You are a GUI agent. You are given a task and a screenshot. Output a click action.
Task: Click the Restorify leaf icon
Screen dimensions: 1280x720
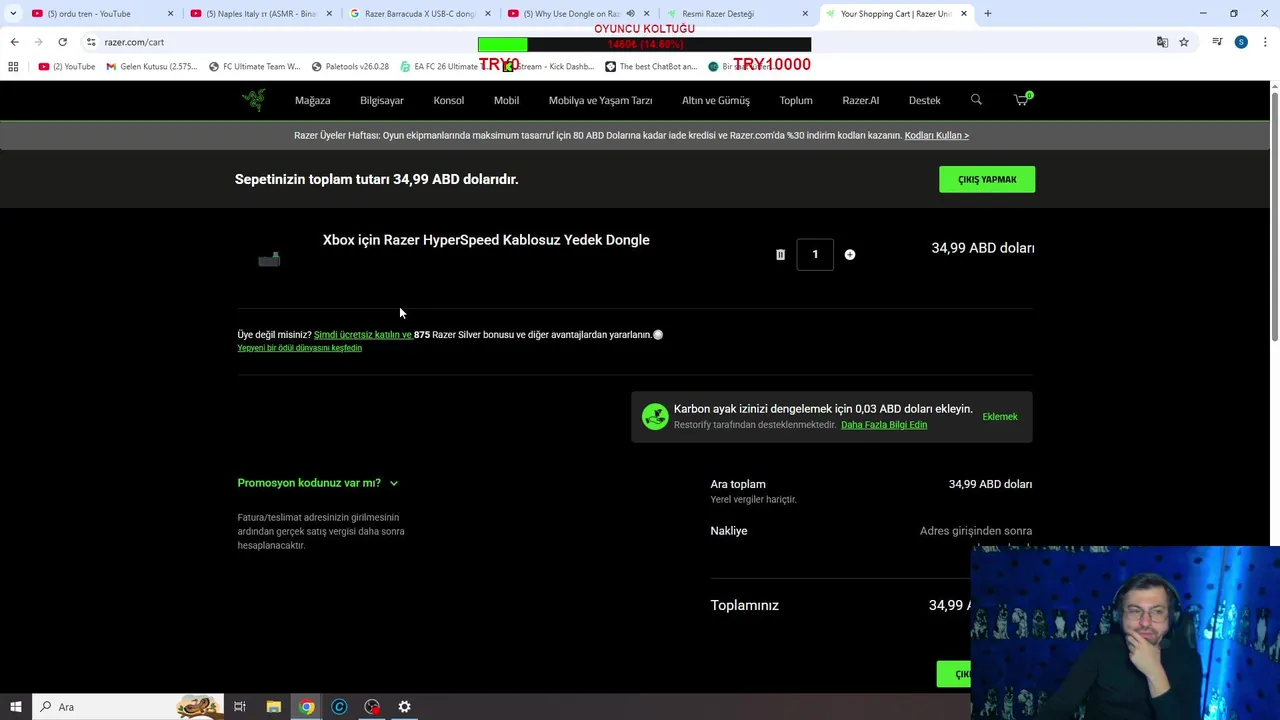655,416
